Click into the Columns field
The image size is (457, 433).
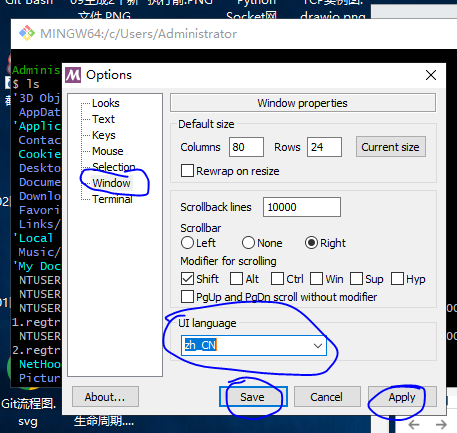click(x=246, y=147)
